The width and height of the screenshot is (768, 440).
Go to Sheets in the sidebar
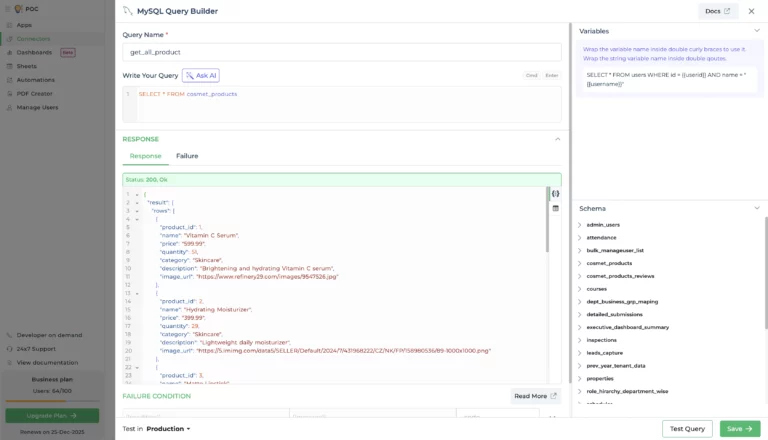click(27, 66)
